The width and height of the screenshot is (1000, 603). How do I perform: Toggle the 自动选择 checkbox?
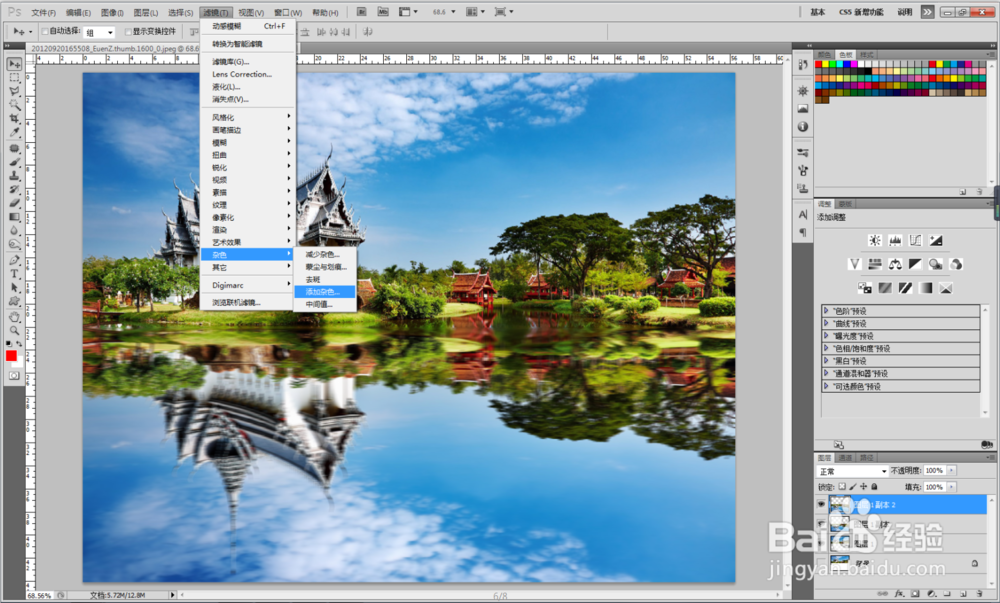point(45,31)
